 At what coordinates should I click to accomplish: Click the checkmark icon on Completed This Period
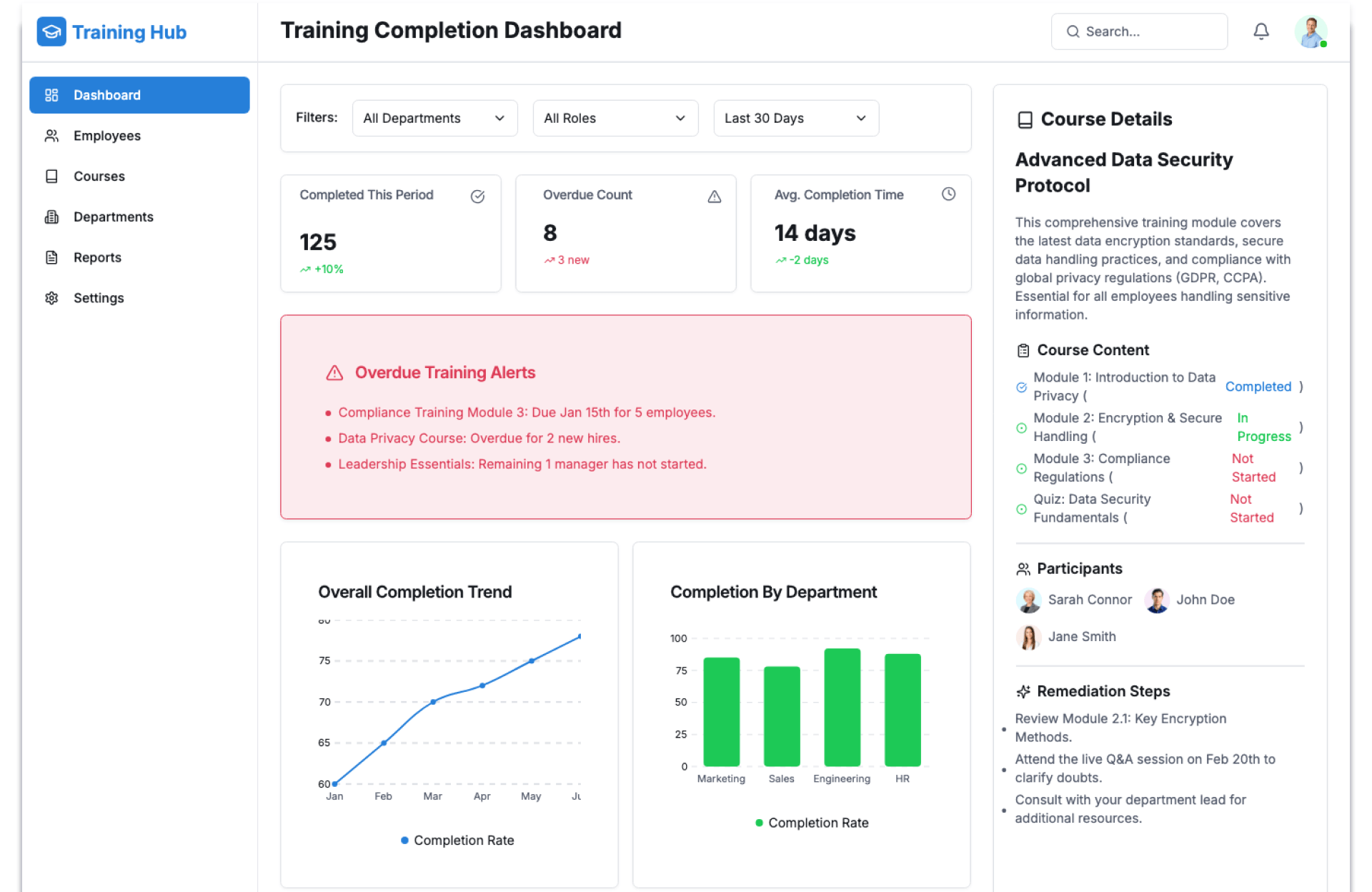[x=477, y=197]
